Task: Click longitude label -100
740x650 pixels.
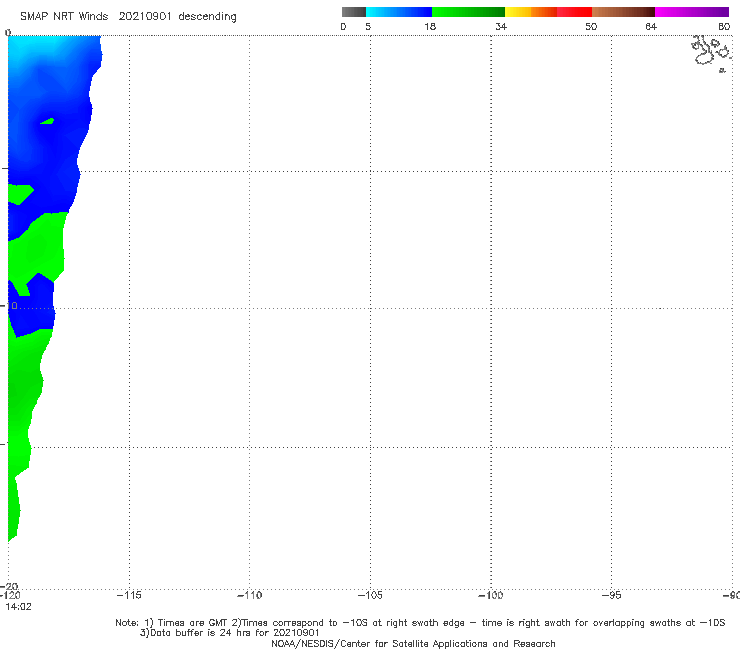Action: (x=491, y=595)
